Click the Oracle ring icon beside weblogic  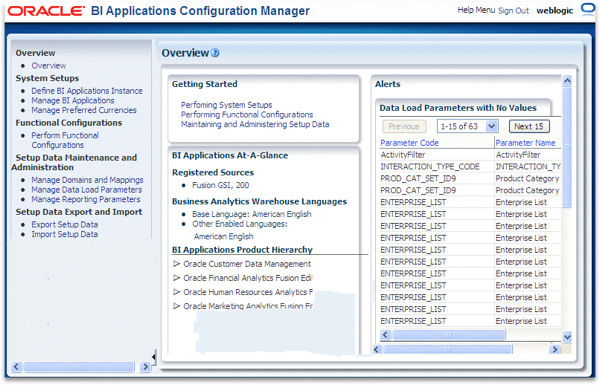[x=587, y=10]
